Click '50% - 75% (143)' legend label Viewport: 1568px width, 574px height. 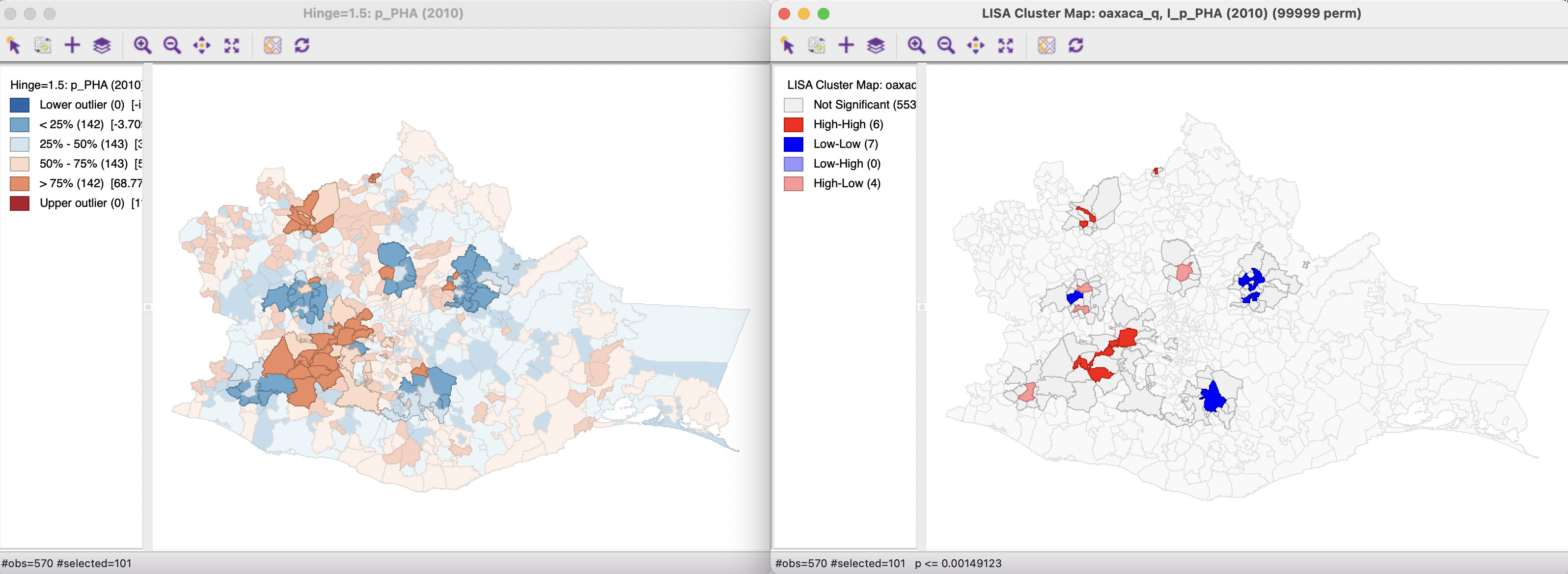[83, 163]
